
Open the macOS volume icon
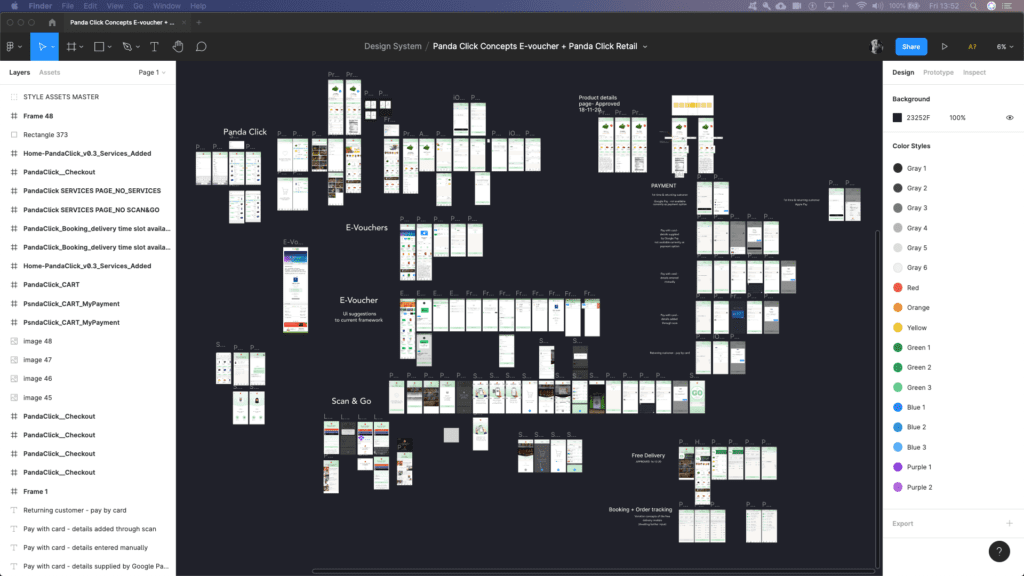pyautogui.click(x=877, y=6)
